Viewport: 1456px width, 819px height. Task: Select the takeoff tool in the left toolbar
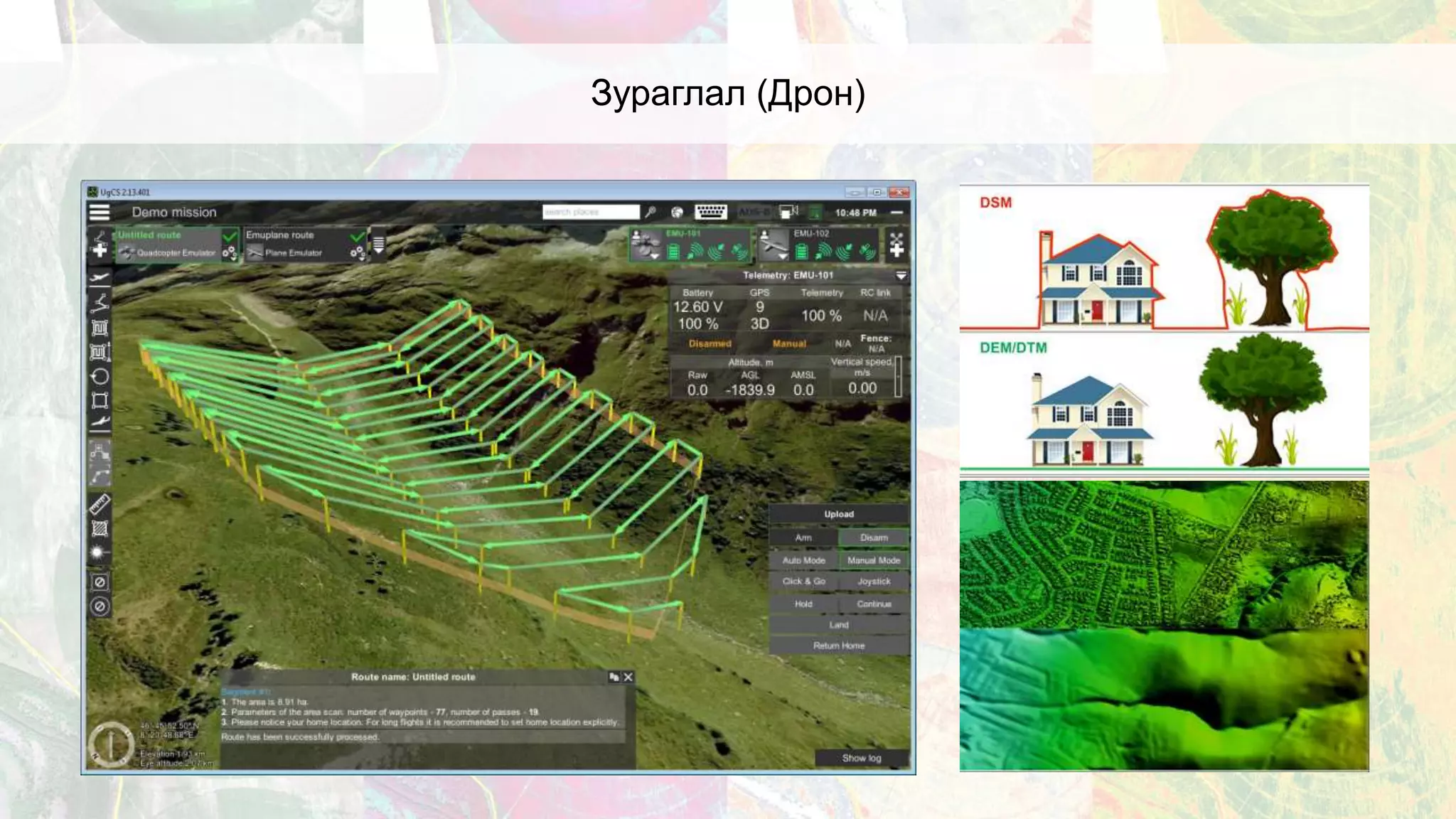tap(100, 277)
